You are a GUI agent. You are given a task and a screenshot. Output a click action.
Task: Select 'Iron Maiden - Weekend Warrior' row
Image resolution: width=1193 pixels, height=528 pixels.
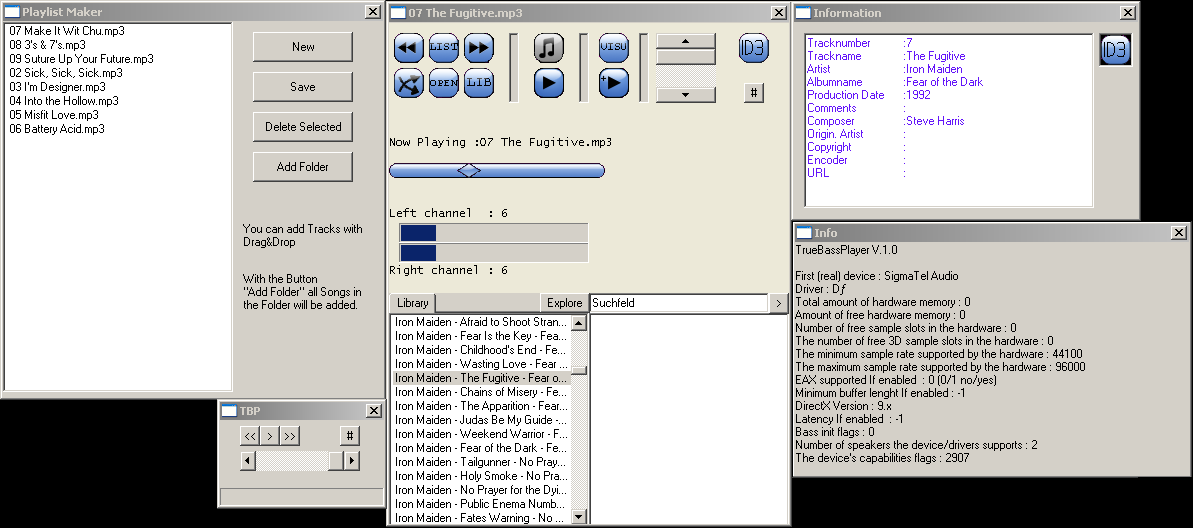pyautogui.click(x=481, y=434)
